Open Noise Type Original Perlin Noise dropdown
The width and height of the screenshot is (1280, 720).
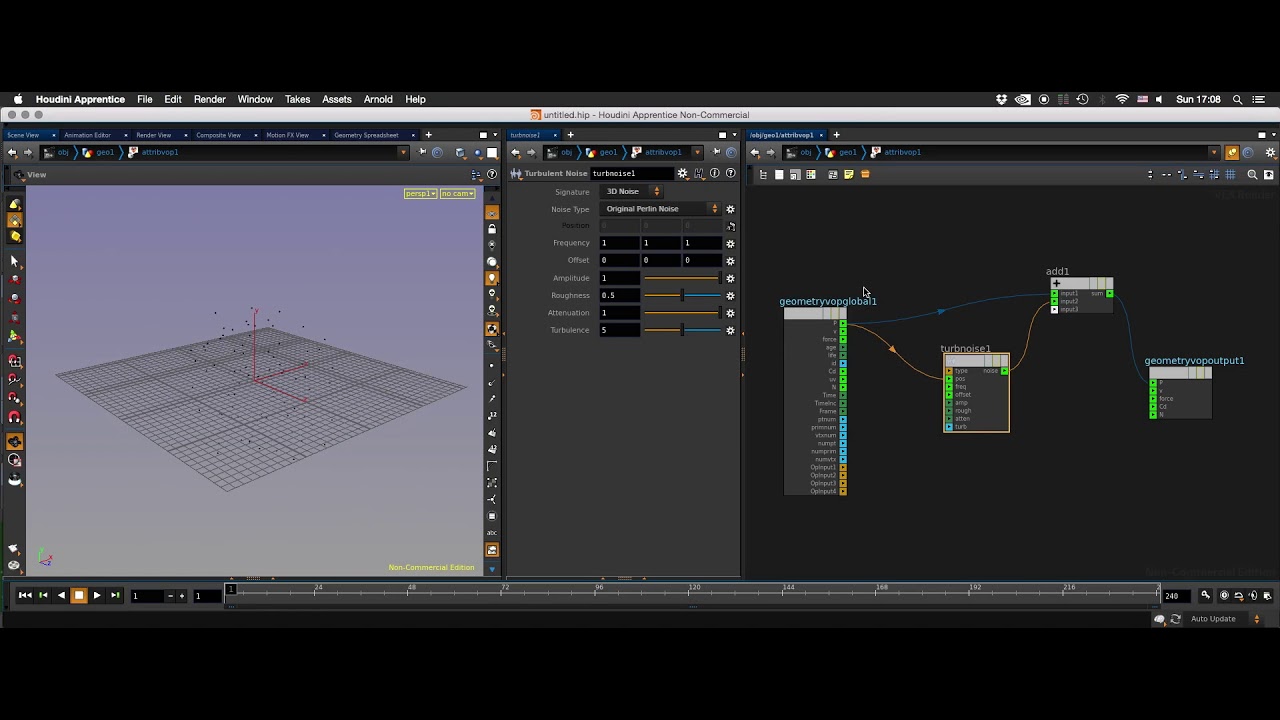tap(660, 209)
